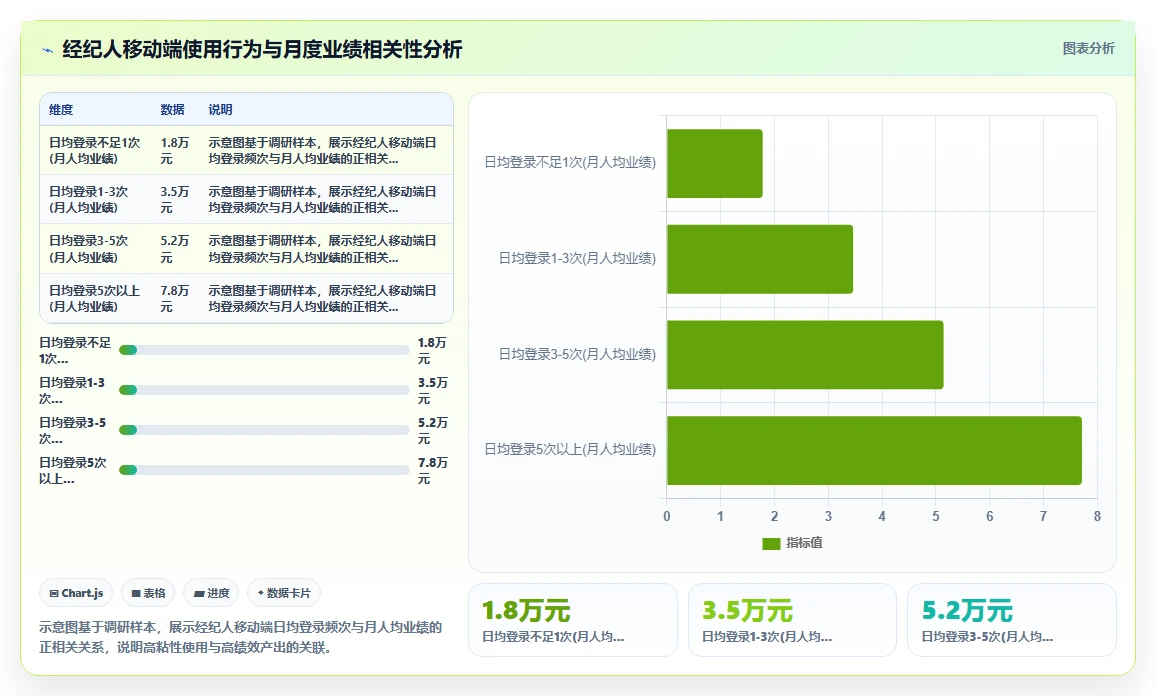Screen dimensions: 1156x696
Task: Select the 进度 tag chip
Action: click(211, 593)
